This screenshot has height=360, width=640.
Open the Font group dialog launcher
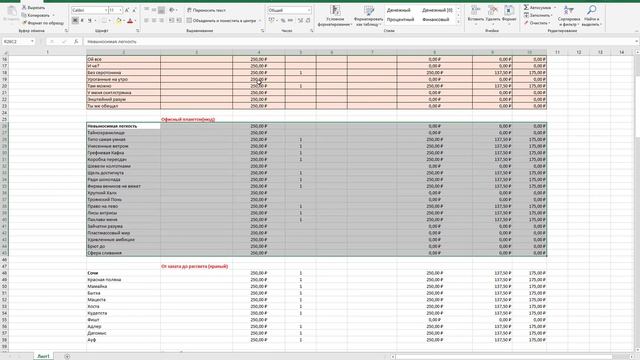(x=138, y=31)
